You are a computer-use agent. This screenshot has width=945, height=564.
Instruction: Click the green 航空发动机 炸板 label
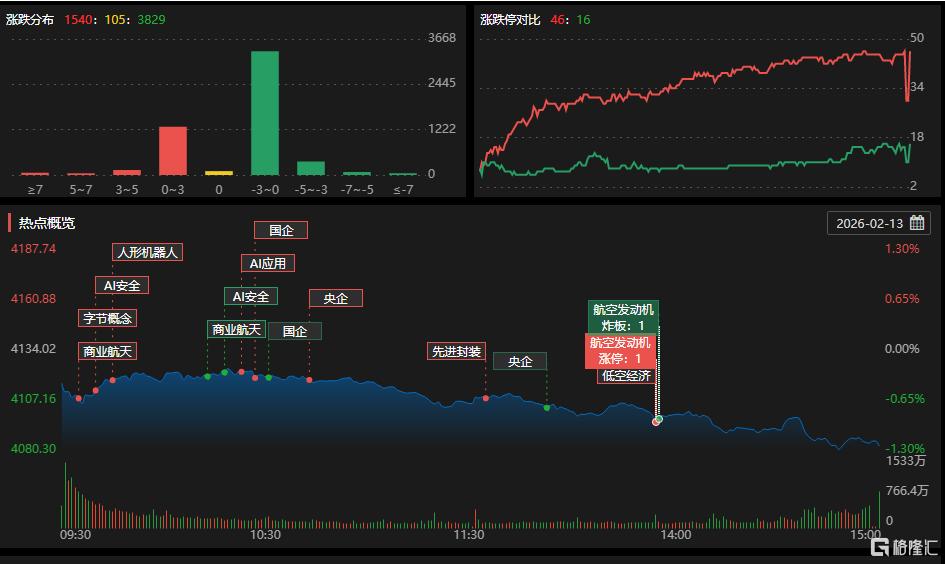[623, 317]
